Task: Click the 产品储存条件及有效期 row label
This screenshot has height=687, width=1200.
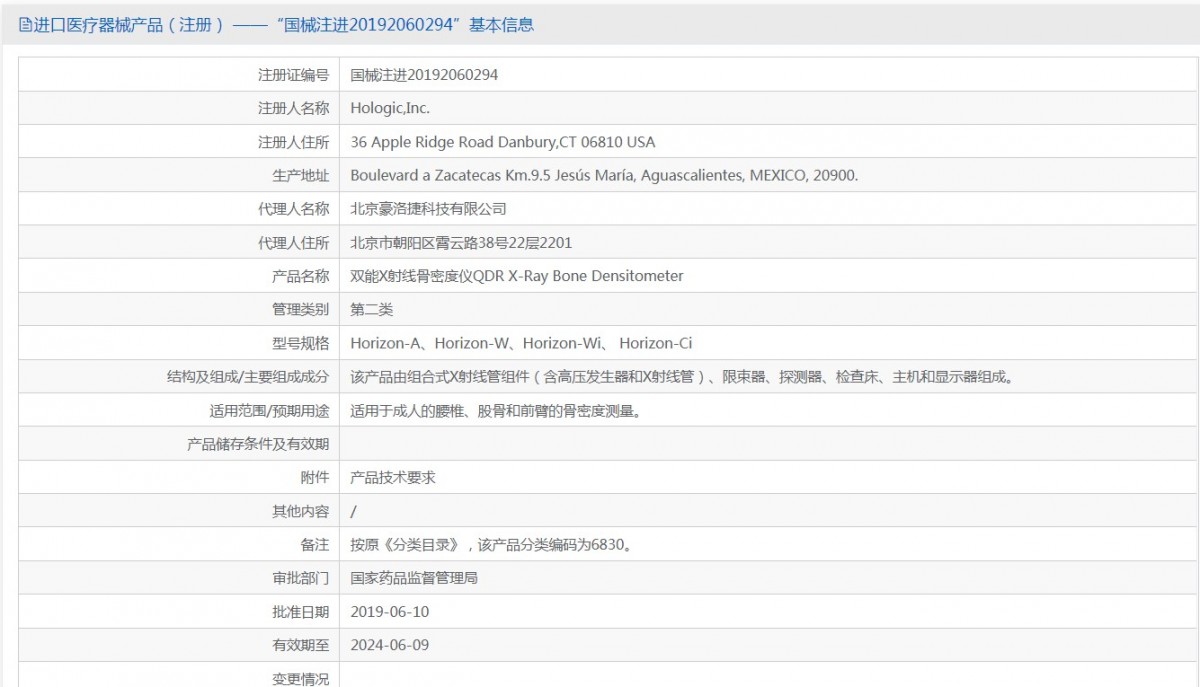Action: 258,444
